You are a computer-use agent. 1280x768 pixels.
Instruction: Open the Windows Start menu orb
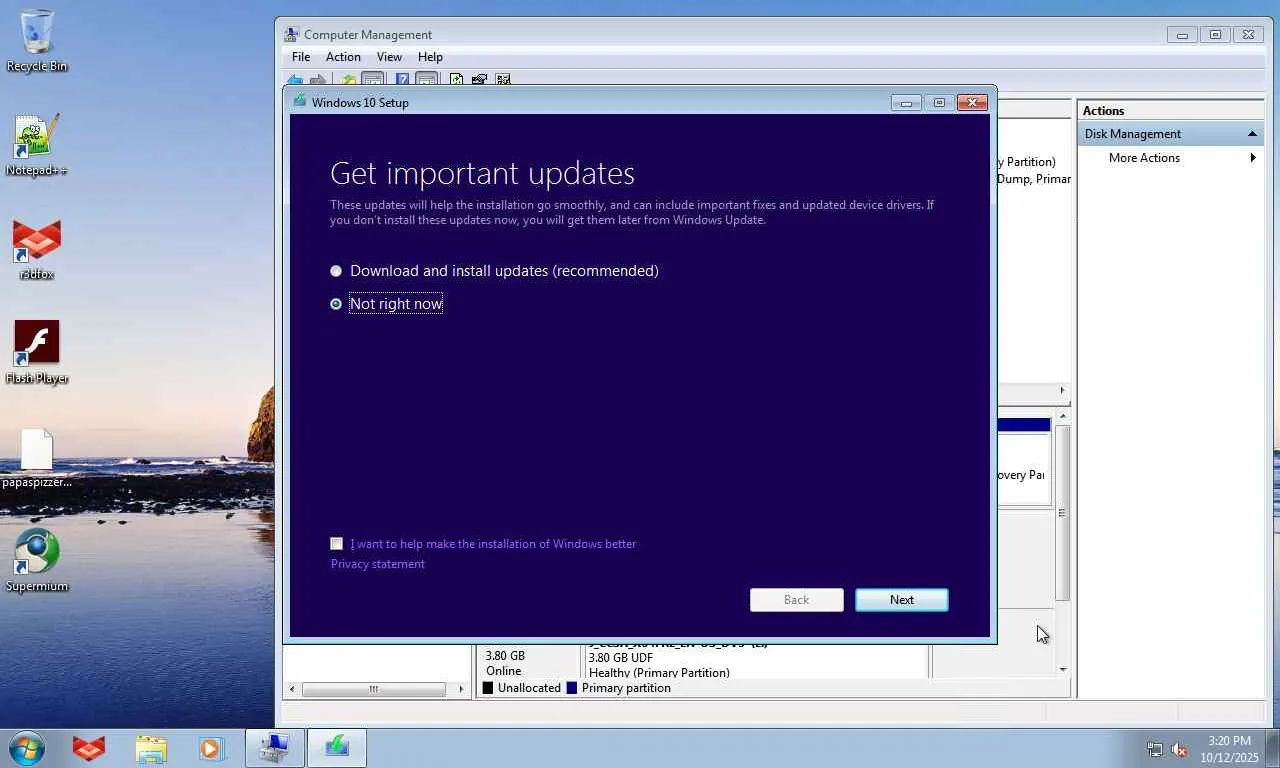[27, 747]
